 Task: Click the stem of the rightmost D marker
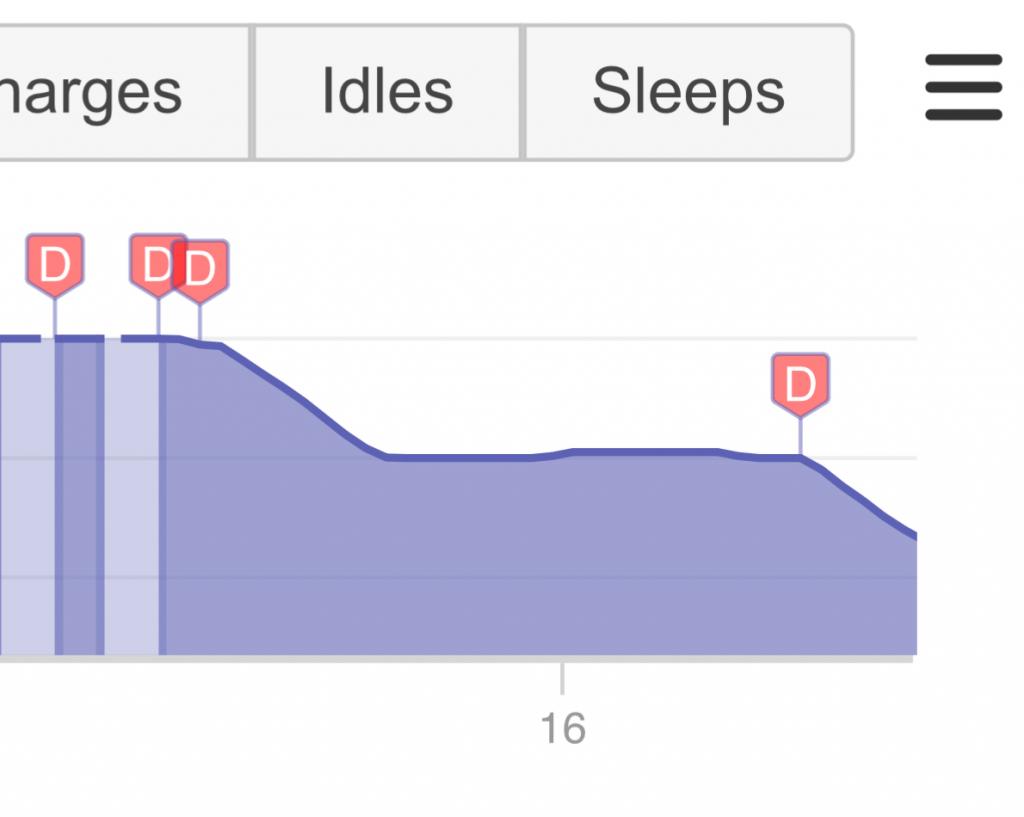(801, 436)
